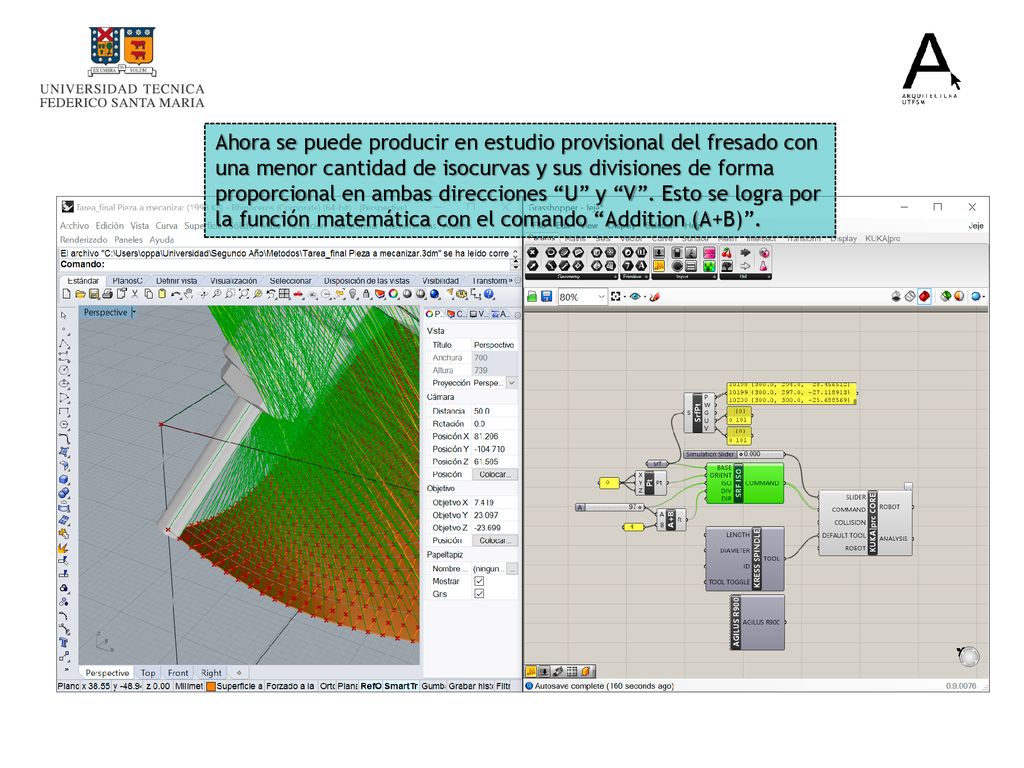1024x768 pixels.
Task: Click the green pixel creature icon in Grasshopper
Action: click(709, 266)
